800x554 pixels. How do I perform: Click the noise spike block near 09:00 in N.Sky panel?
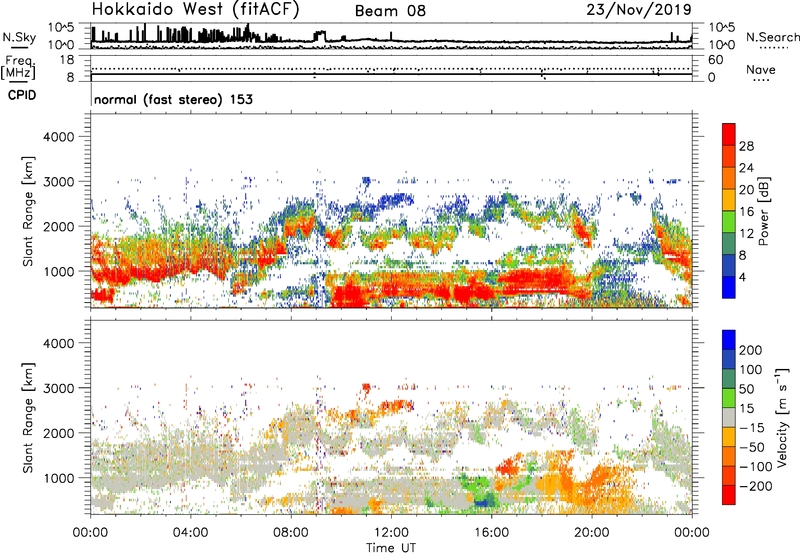pyautogui.click(x=319, y=36)
